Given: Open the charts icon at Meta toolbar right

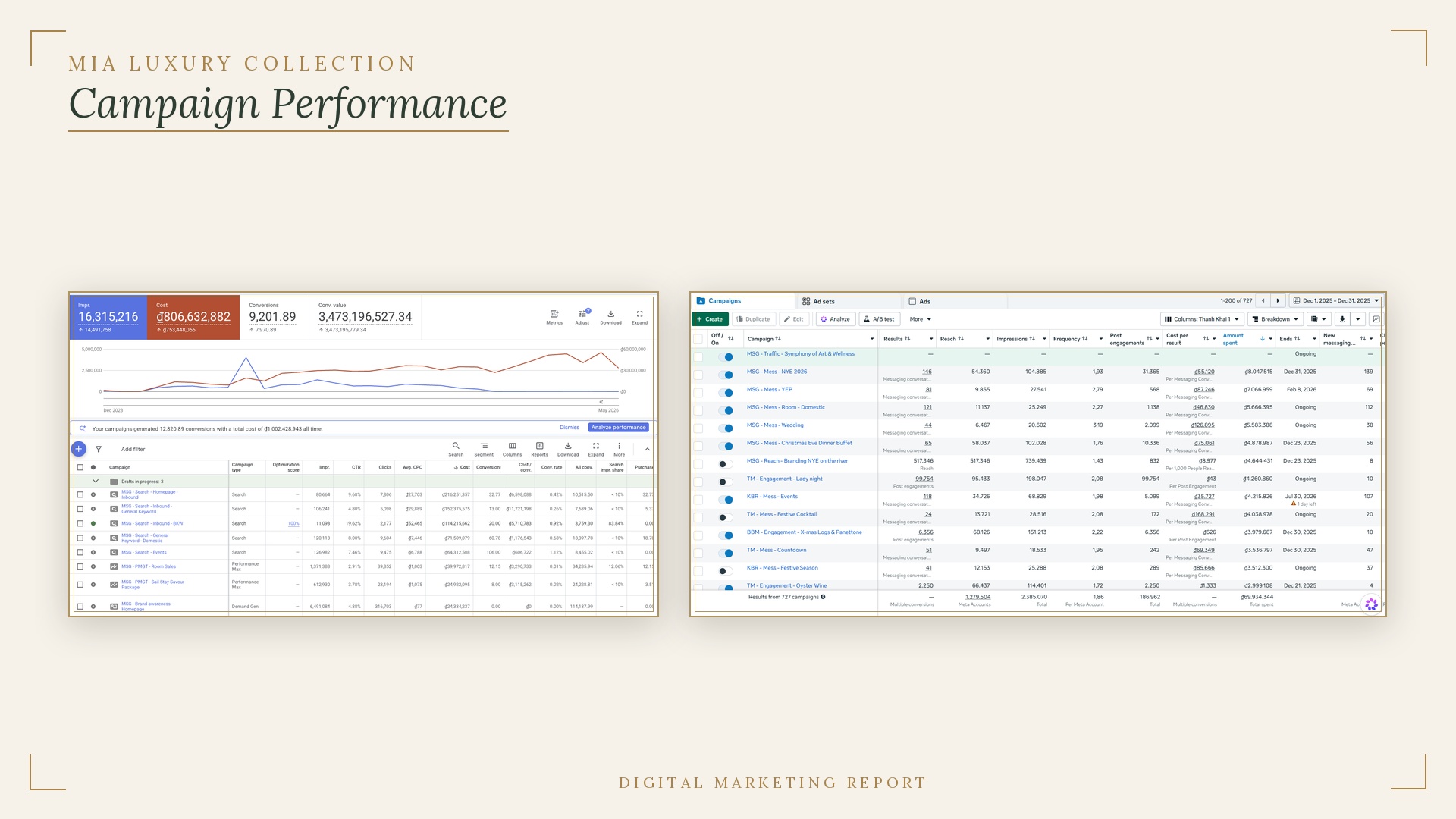Looking at the screenshot, I should tap(1376, 319).
